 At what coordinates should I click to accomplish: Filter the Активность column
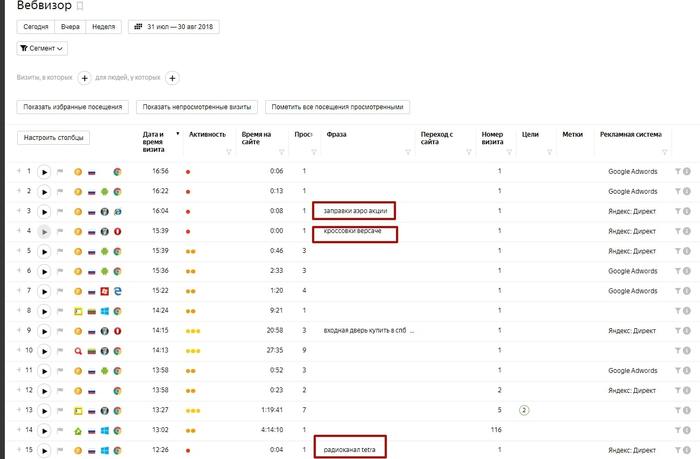[x=229, y=152]
